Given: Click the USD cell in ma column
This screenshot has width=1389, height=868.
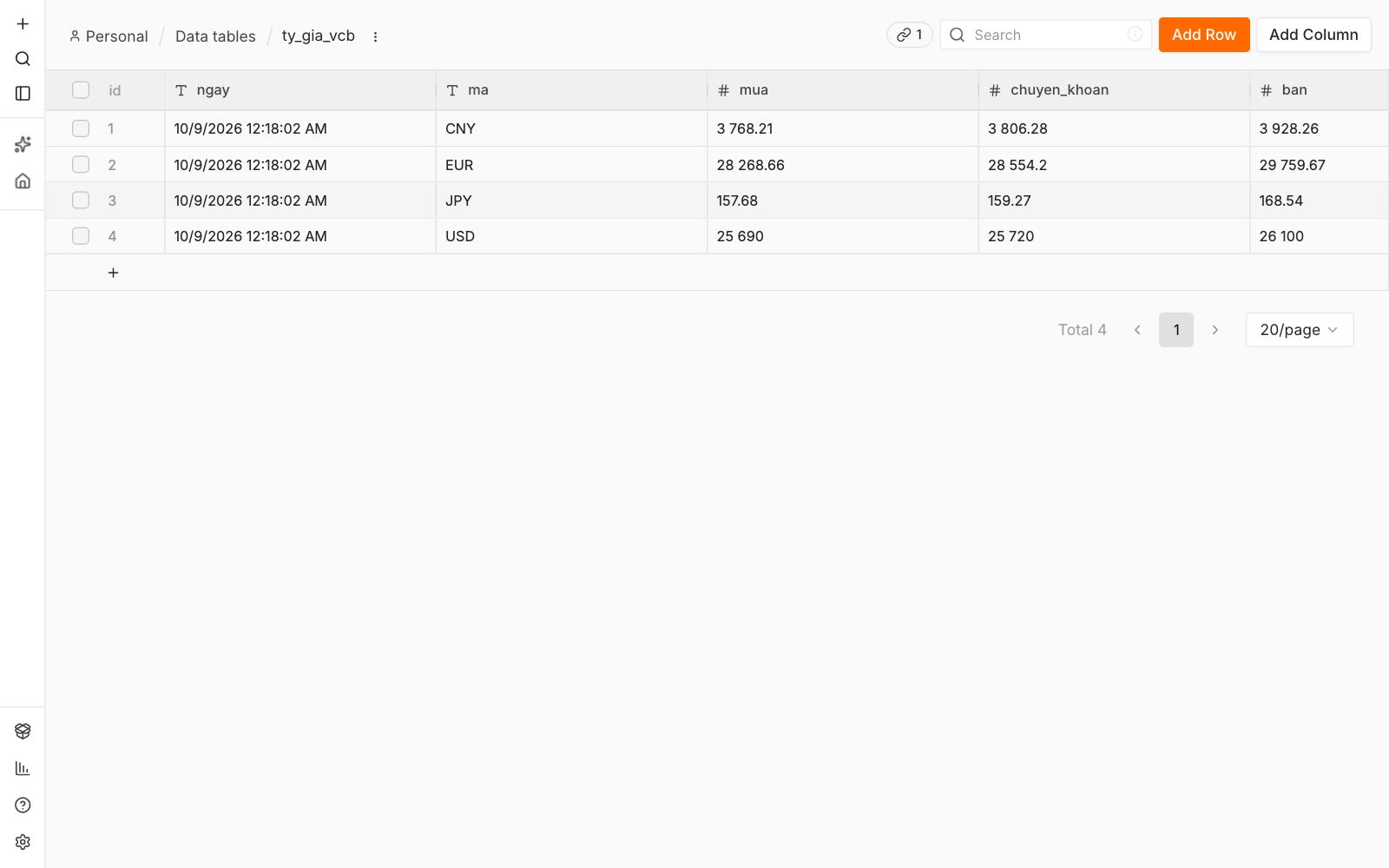Looking at the screenshot, I should coord(571,236).
